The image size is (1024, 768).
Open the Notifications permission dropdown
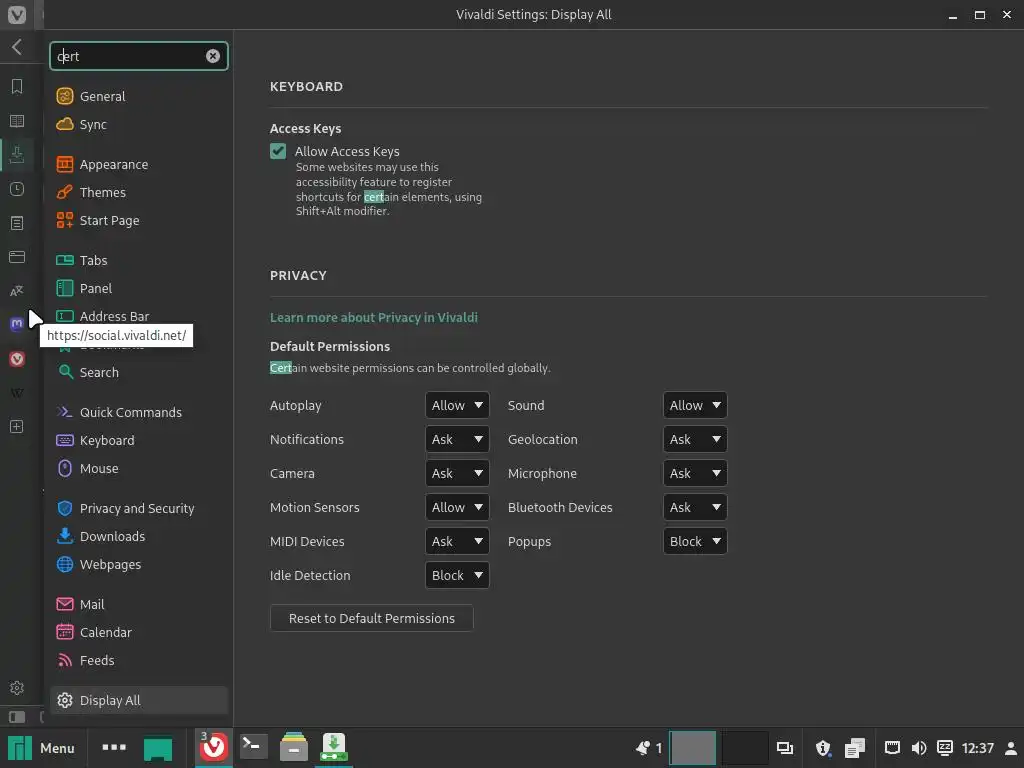(x=457, y=439)
